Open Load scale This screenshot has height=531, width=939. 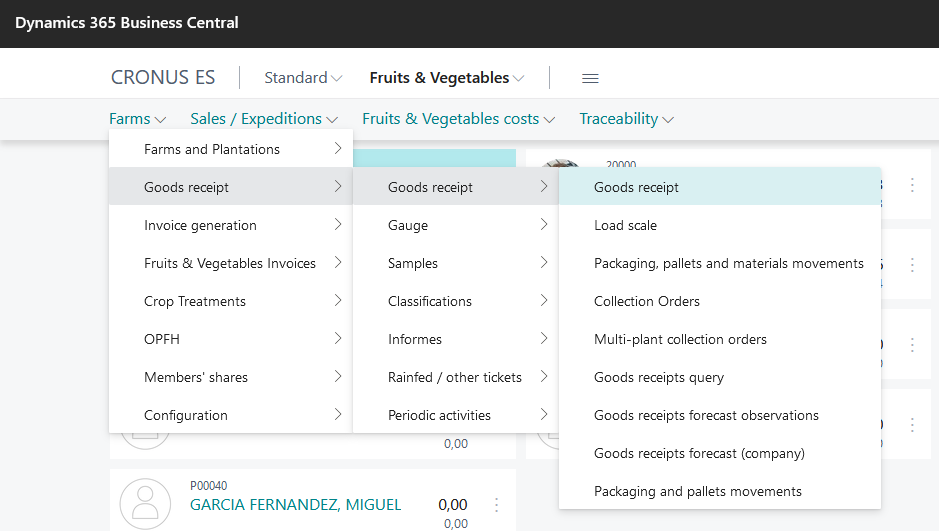pos(720,225)
